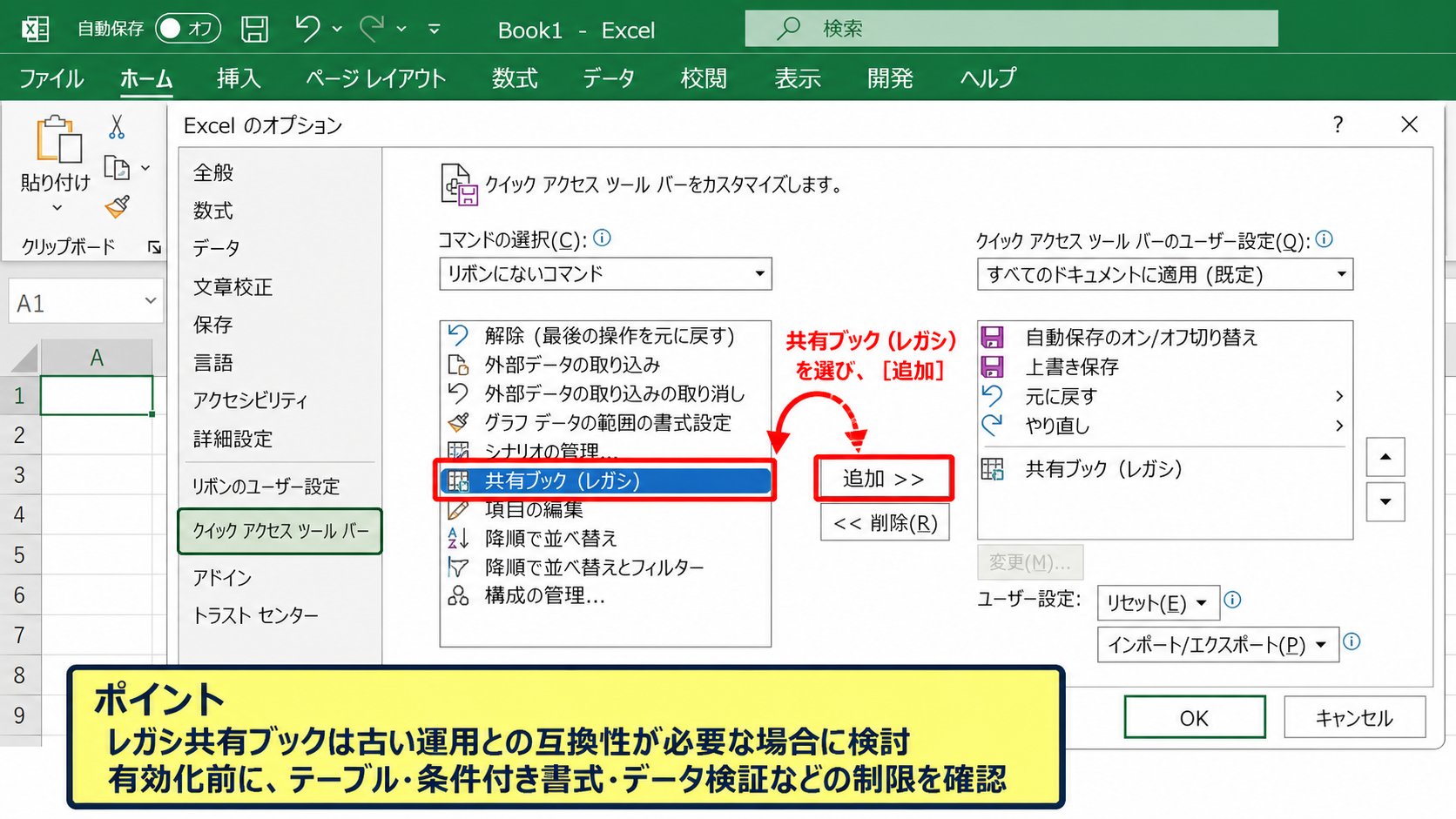Select 自動保存のオン/オフ切り替え in toolbar list
This screenshot has width=1456, height=819.
[x=1164, y=337]
